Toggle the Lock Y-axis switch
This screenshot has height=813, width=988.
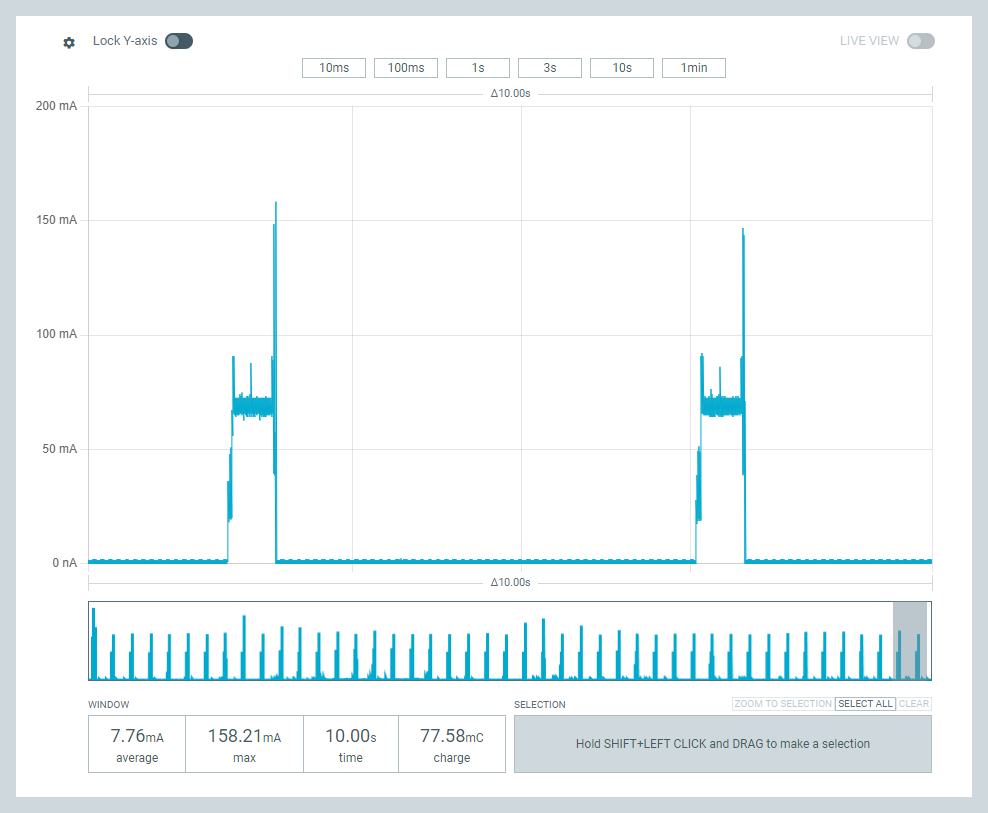pyautogui.click(x=179, y=41)
